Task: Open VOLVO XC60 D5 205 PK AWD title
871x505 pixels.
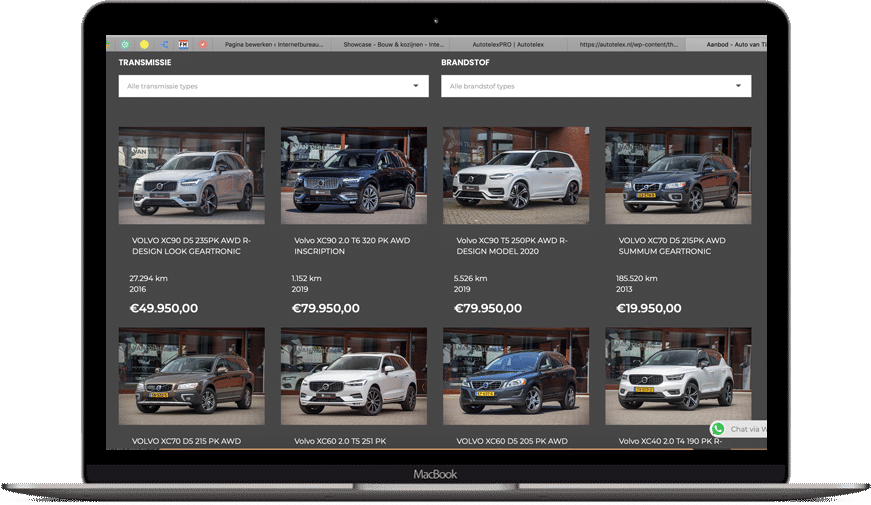Action: [512, 441]
